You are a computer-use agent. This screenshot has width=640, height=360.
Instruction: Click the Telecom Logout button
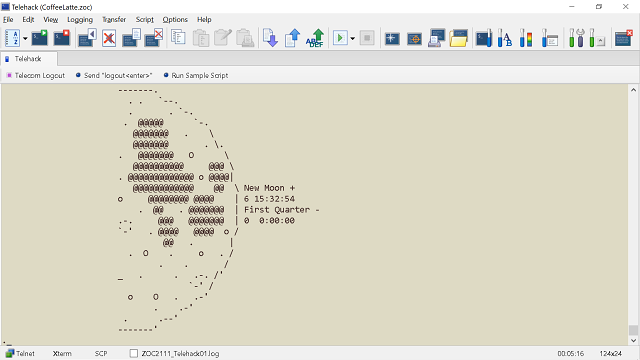pos(36,76)
